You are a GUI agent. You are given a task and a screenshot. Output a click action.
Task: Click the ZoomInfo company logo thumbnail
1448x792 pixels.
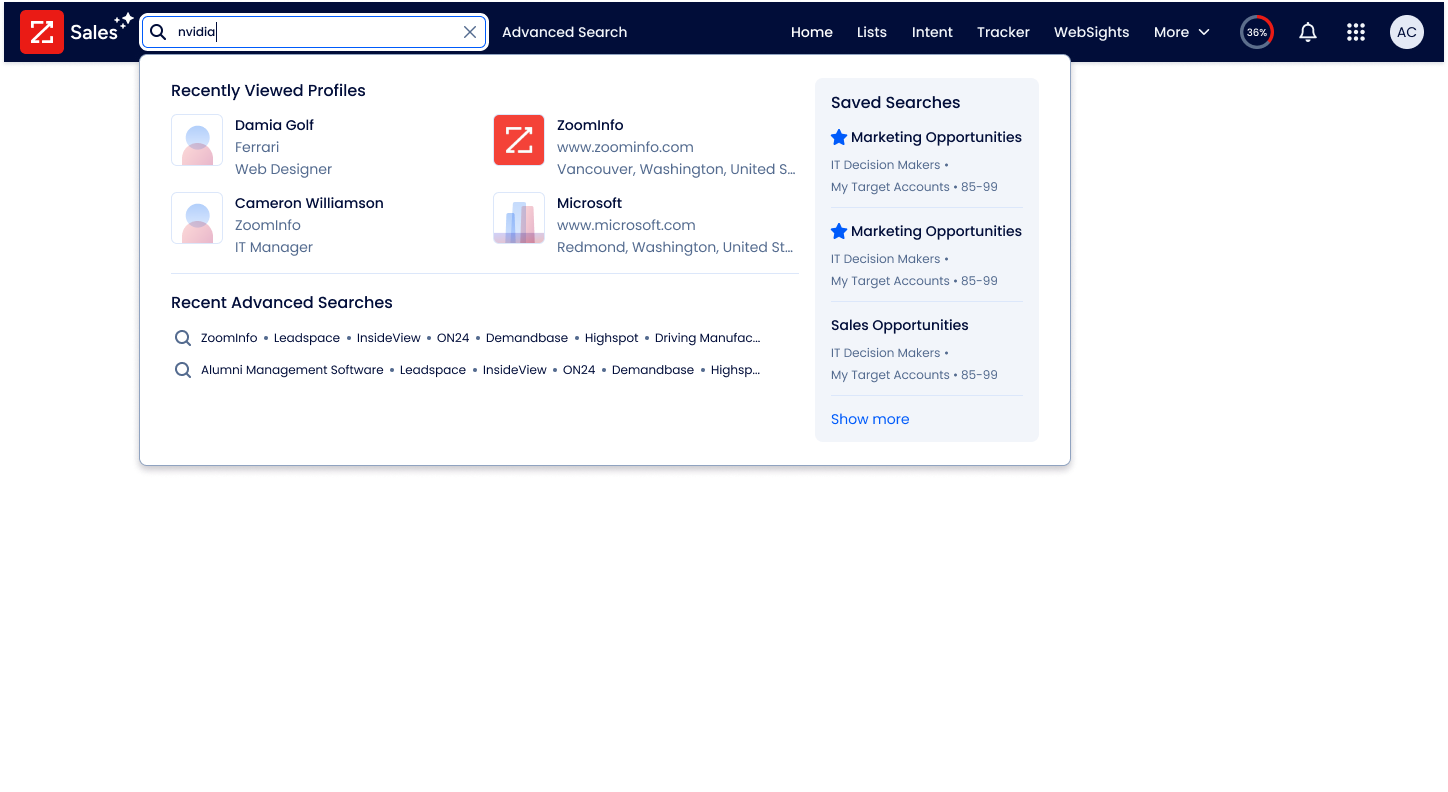point(519,140)
